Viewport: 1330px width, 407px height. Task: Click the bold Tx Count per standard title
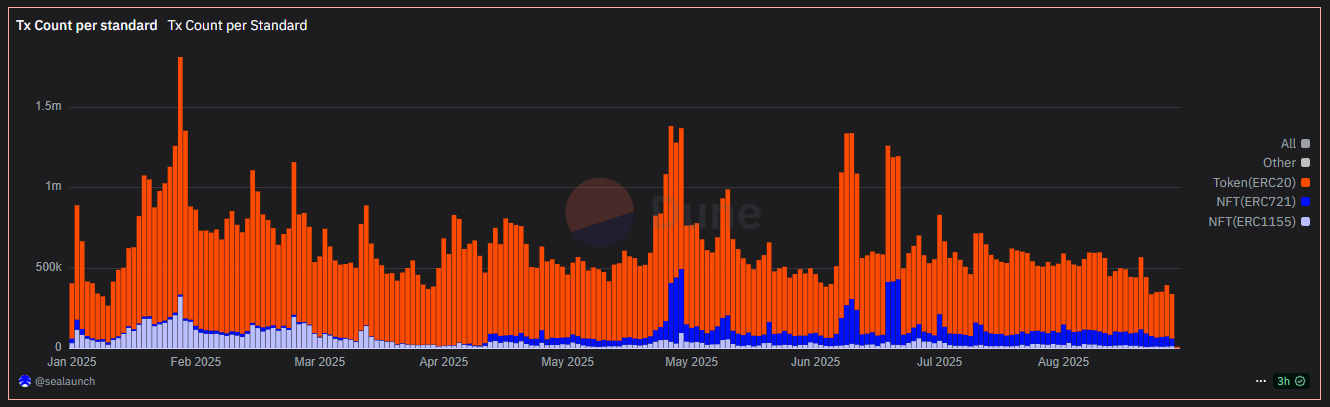(x=86, y=26)
